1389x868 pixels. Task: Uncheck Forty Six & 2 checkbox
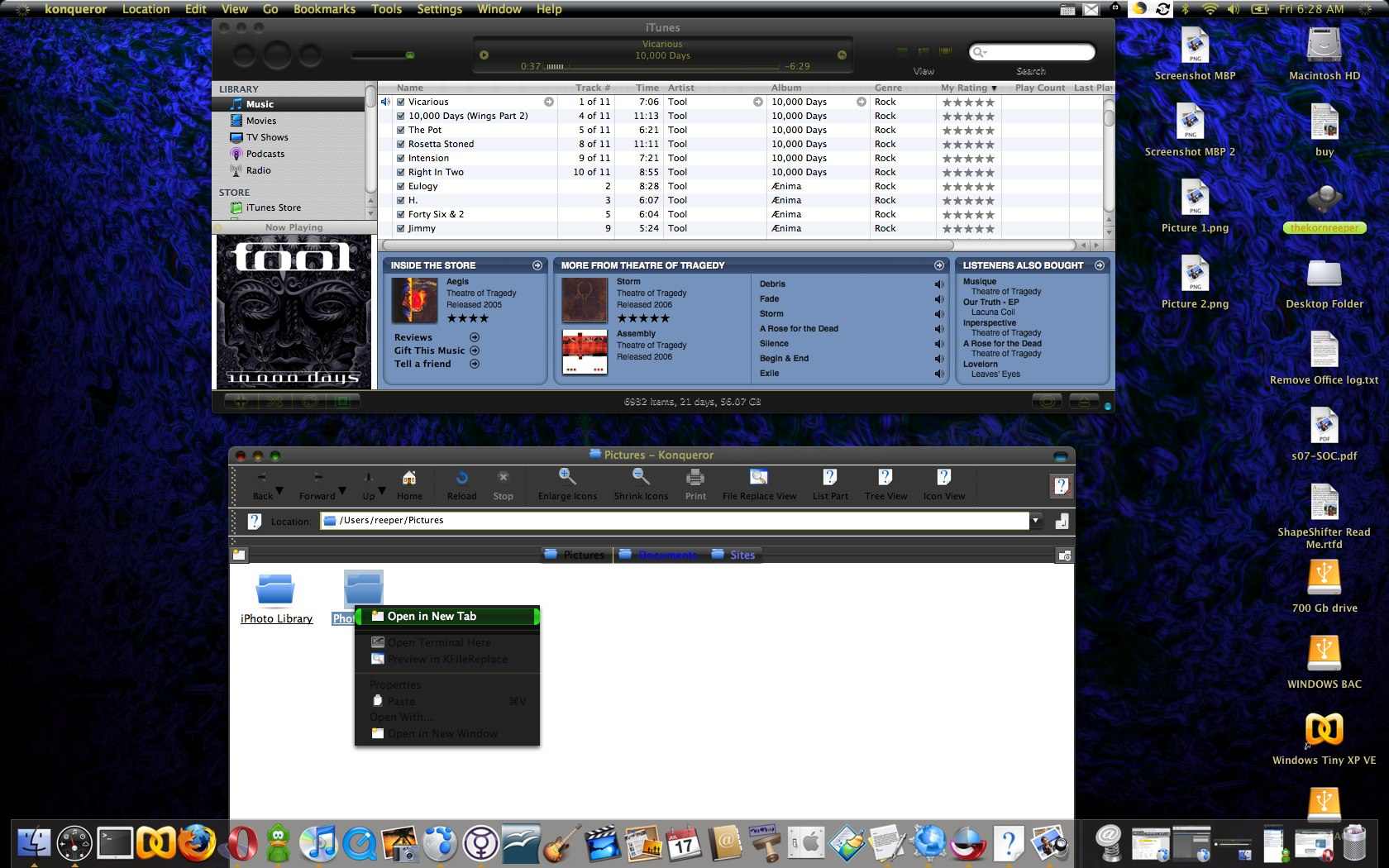tap(401, 215)
